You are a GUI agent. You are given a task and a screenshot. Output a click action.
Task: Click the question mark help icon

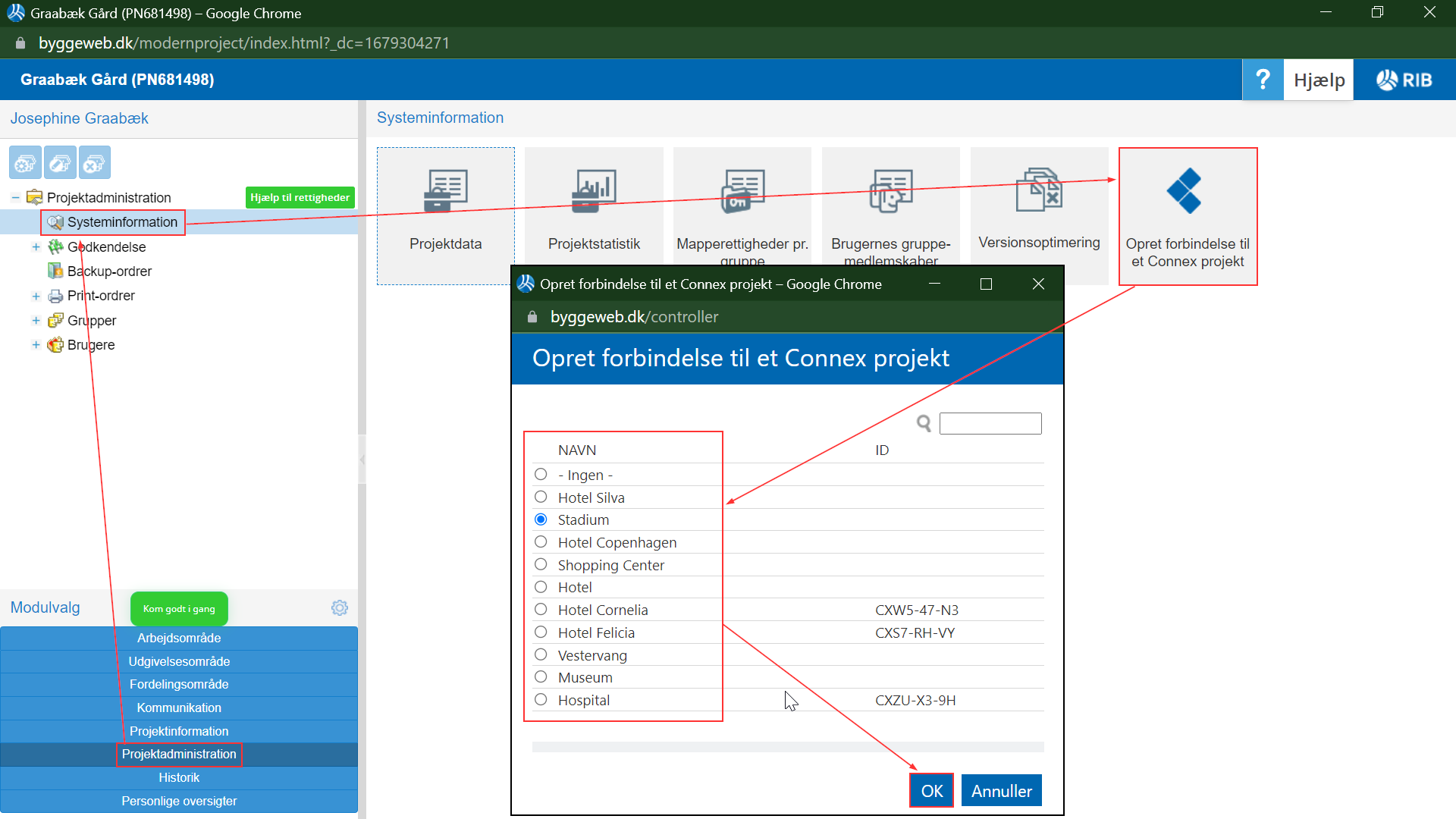(1263, 80)
